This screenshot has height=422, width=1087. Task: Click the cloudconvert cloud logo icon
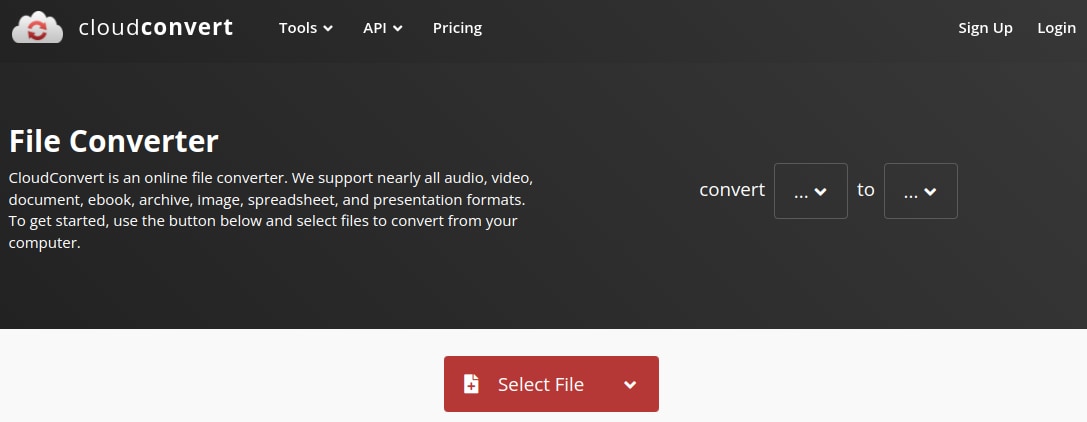(37, 28)
